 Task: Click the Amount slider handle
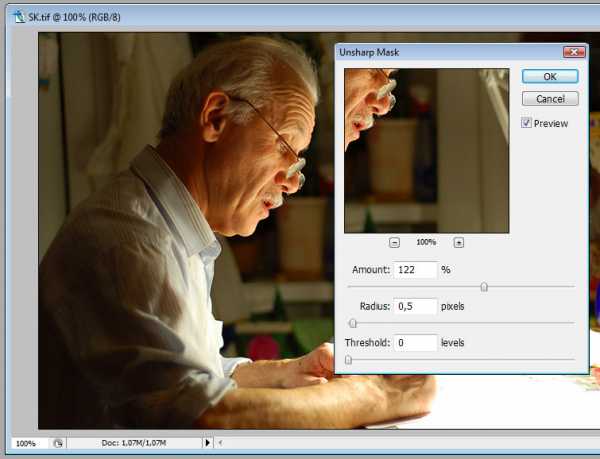(x=484, y=286)
